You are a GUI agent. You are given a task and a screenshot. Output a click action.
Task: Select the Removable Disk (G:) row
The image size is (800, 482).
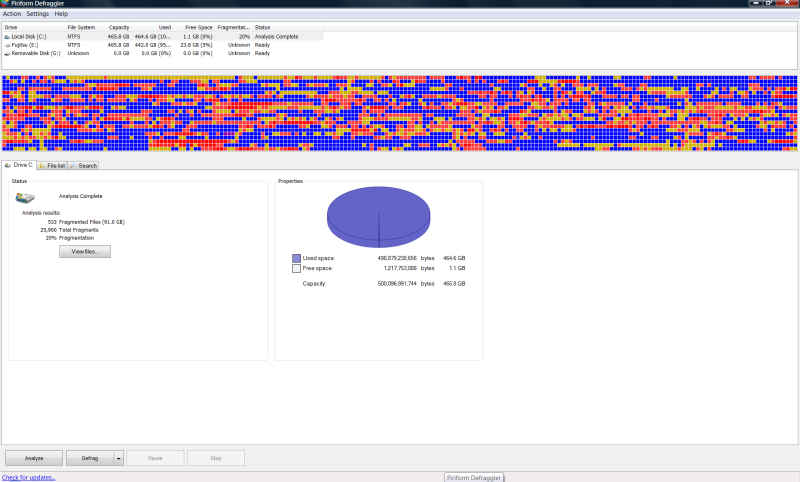tap(163, 53)
